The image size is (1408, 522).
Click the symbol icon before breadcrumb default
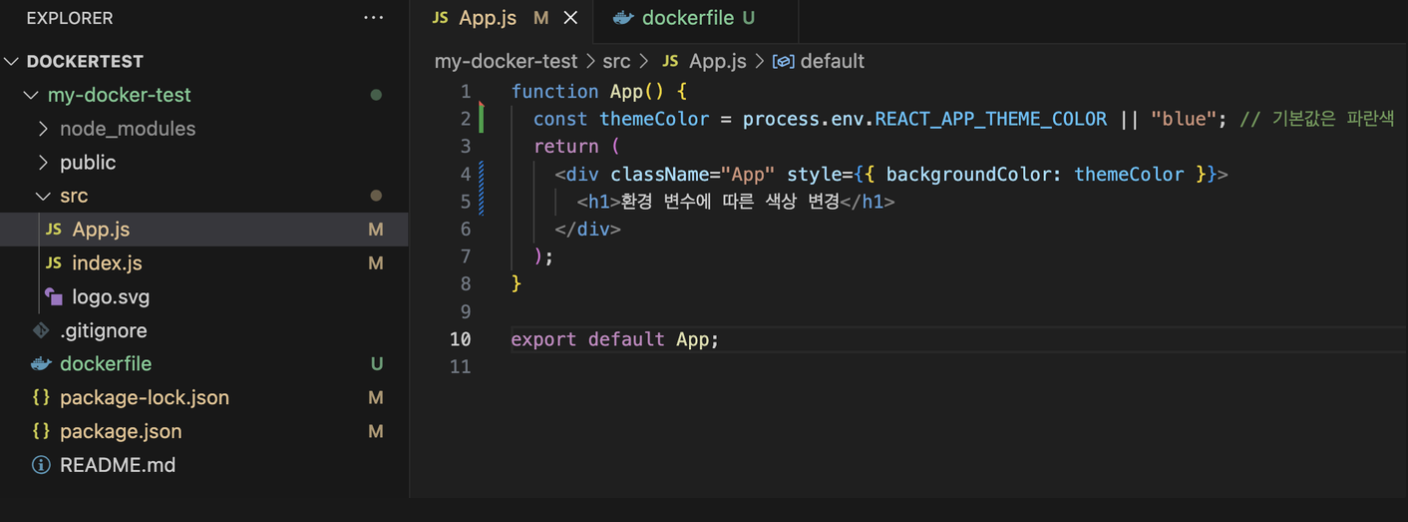[x=784, y=61]
